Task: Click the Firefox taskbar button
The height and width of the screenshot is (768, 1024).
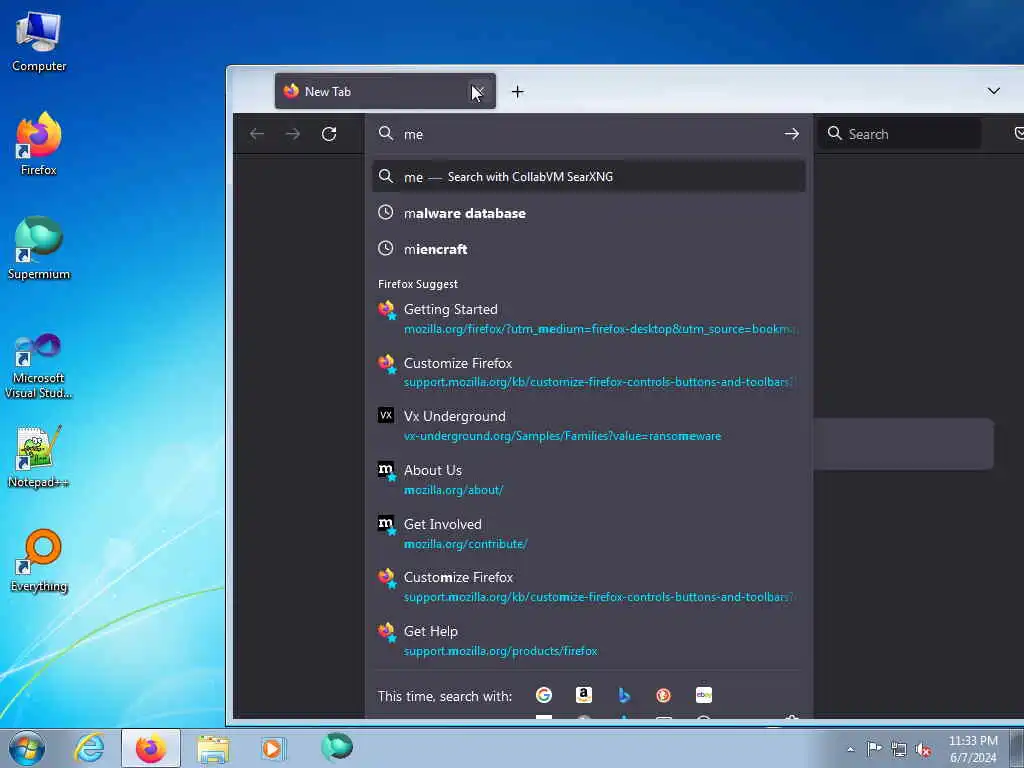Action: click(x=151, y=748)
